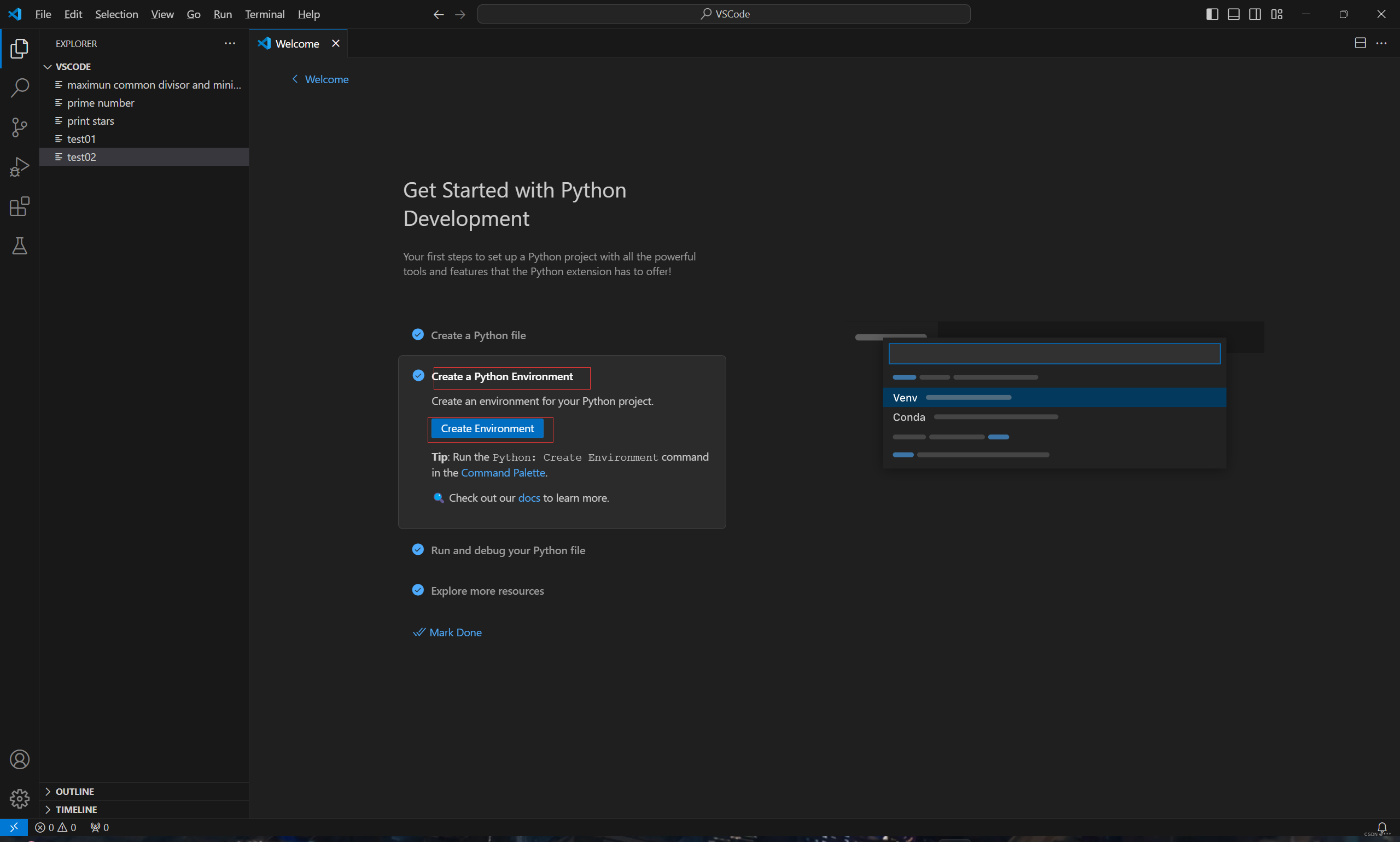Viewport: 1400px width, 842px height.
Task: Click the notifications bell in status bar
Action: tap(1382, 827)
